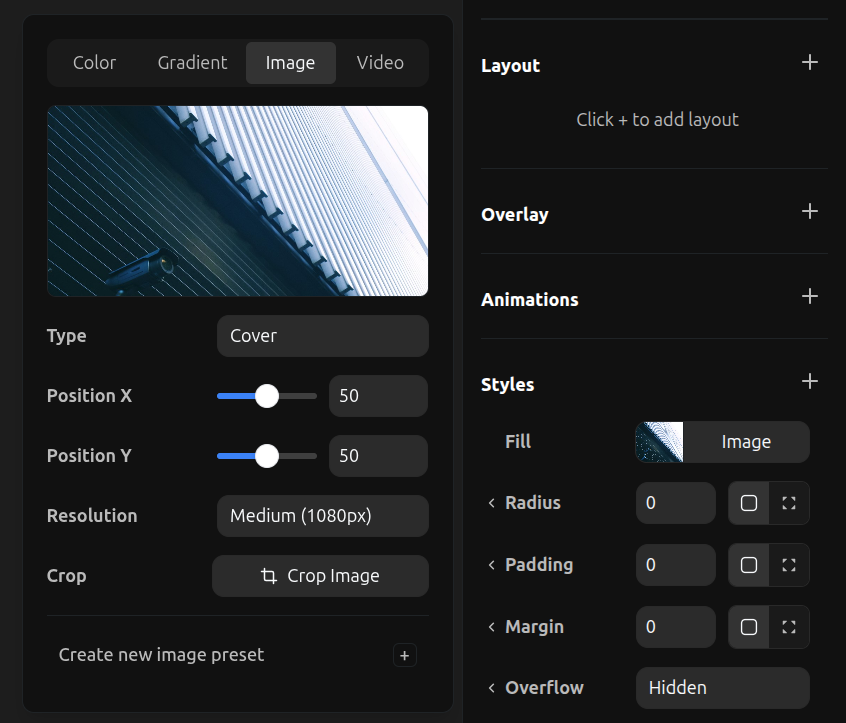Switch Padding to individual sides mode
Image resolution: width=846 pixels, height=723 pixels.
789,565
